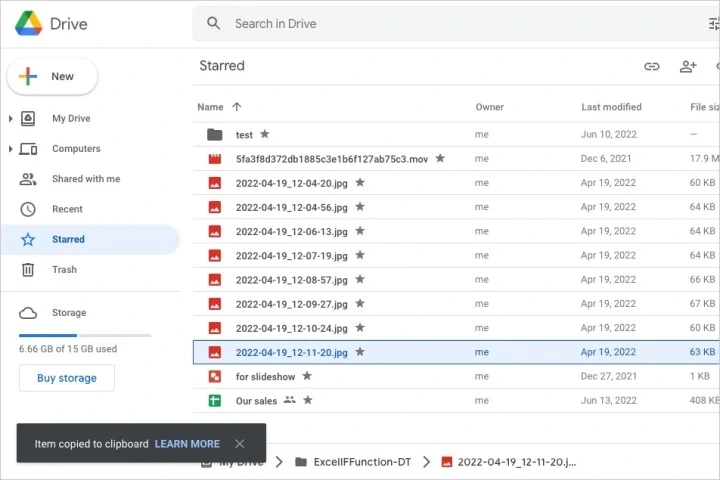Click the Drive title text

click(x=68, y=24)
